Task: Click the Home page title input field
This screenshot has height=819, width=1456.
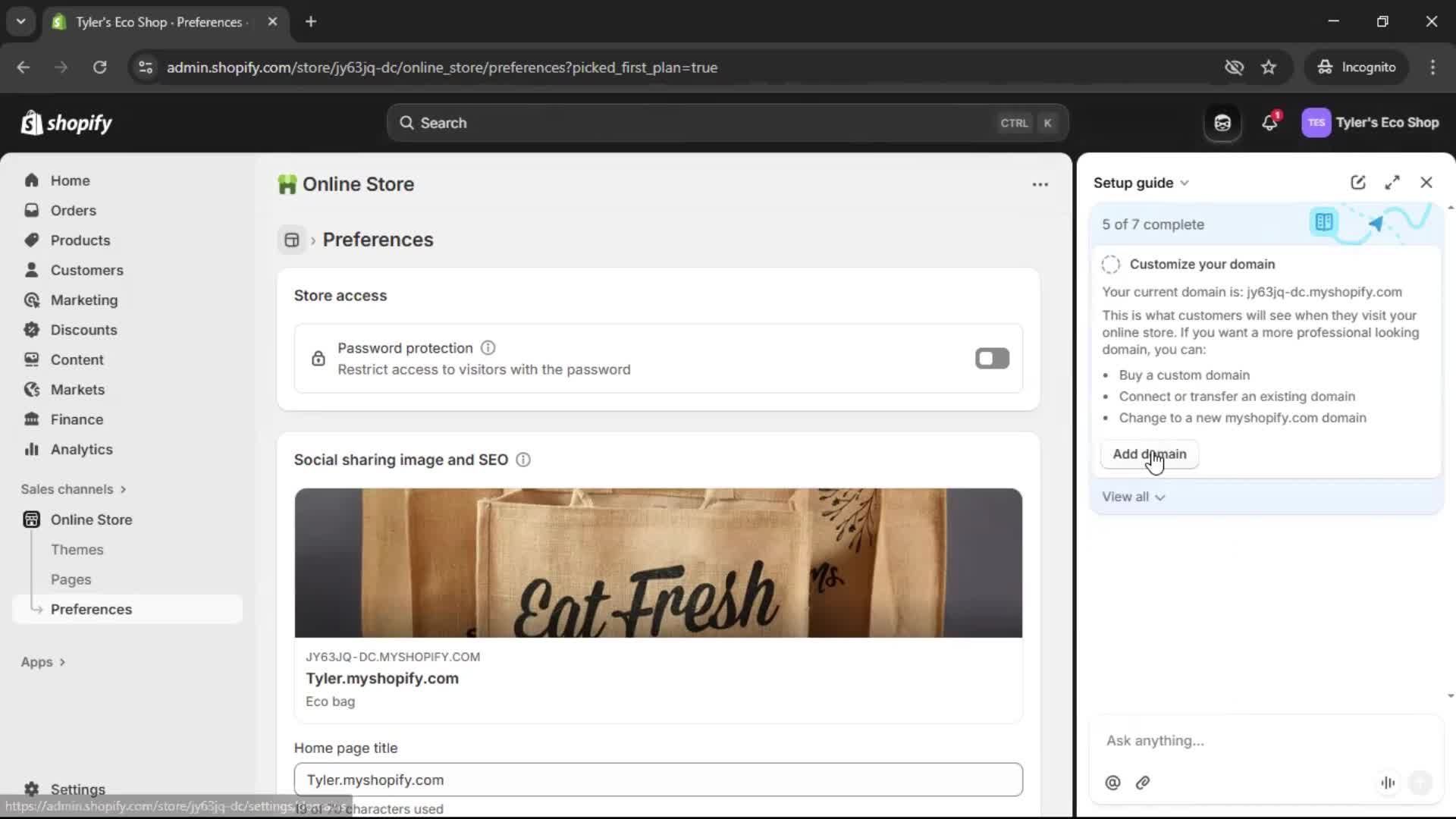Action: [658, 780]
